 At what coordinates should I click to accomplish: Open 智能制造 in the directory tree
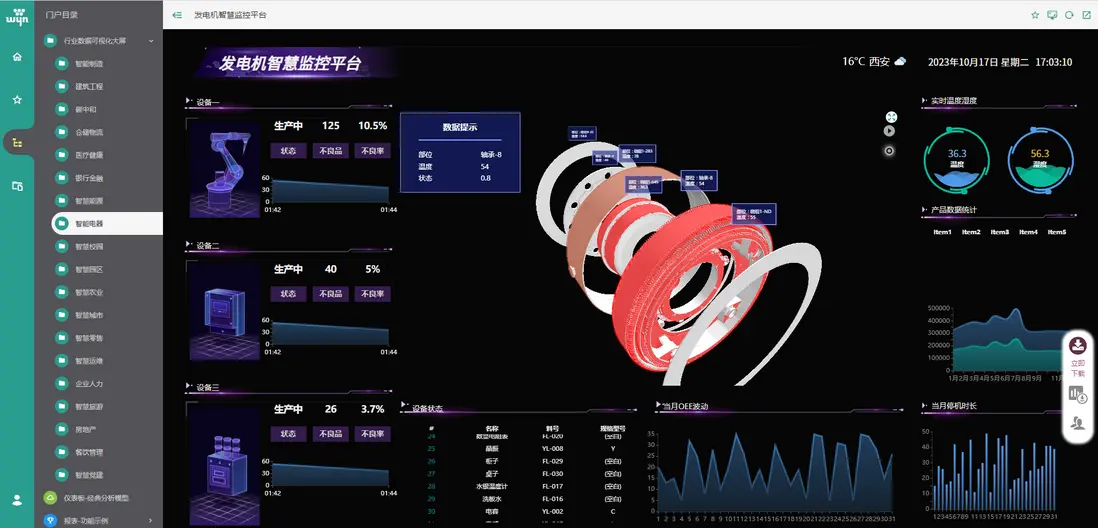click(x=89, y=64)
